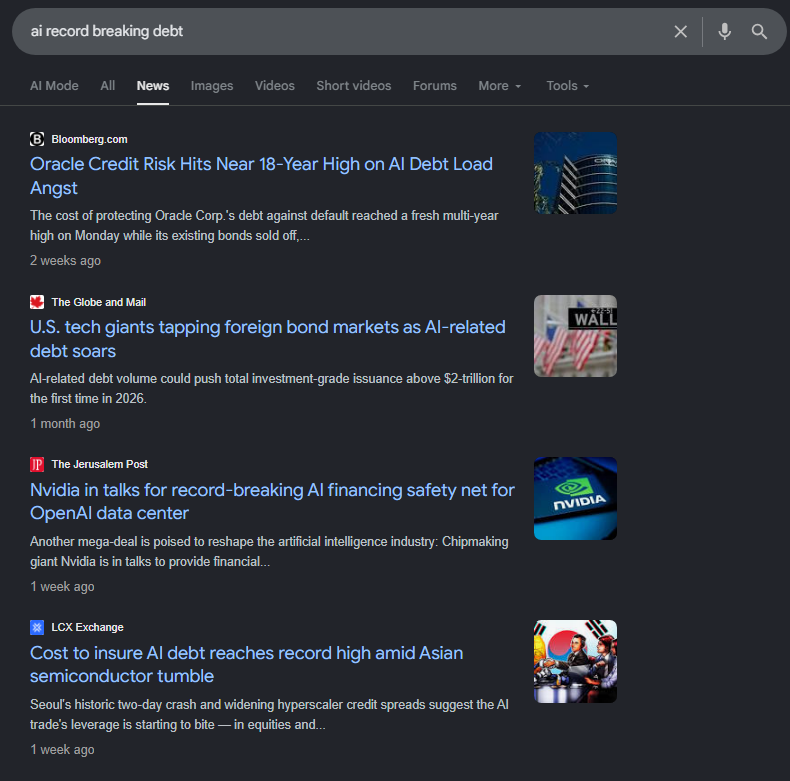790x781 pixels.
Task: Expand the More dropdown menu
Action: 499,86
